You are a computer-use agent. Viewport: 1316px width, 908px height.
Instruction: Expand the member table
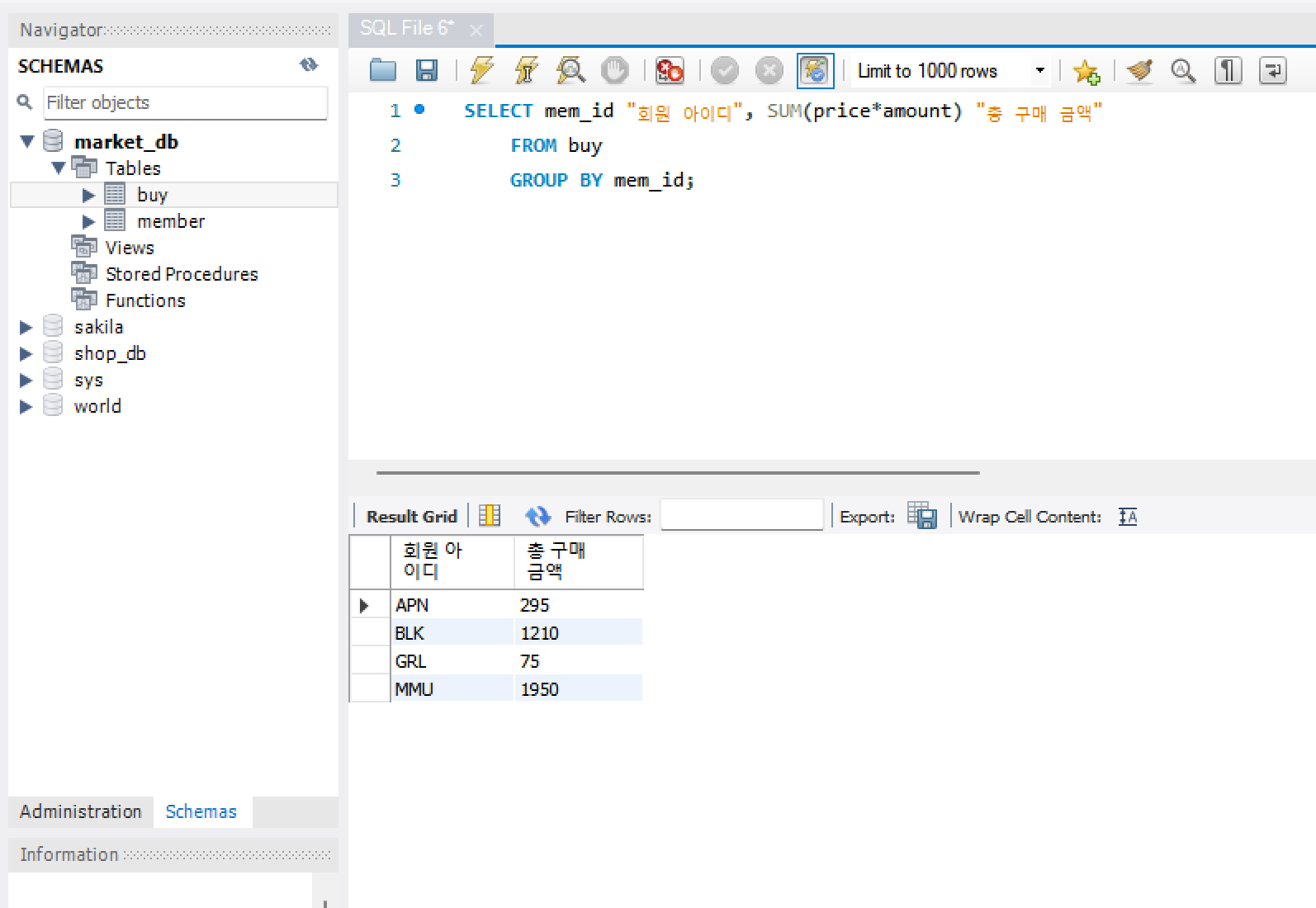tap(88, 221)
